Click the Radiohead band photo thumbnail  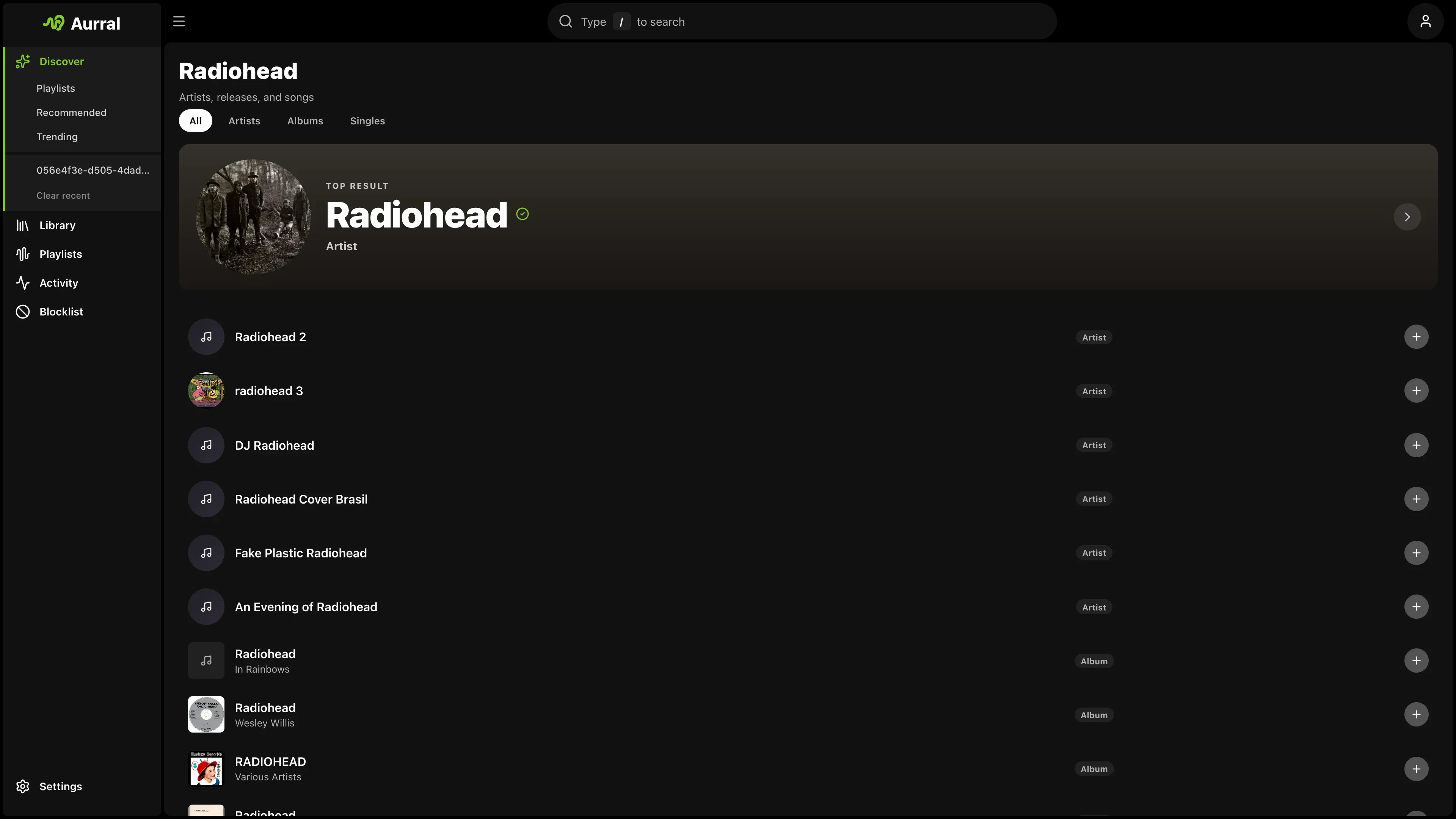pyautogui.click(x=253, y=217)
